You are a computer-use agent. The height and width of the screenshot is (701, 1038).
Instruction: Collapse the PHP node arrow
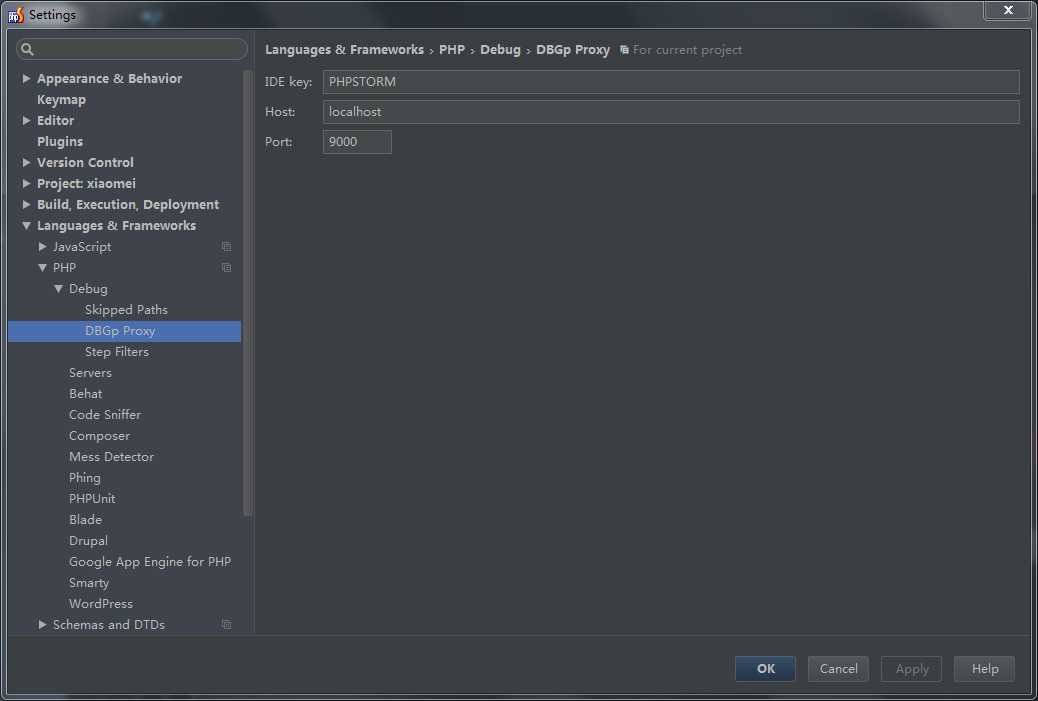pos(42,267)
